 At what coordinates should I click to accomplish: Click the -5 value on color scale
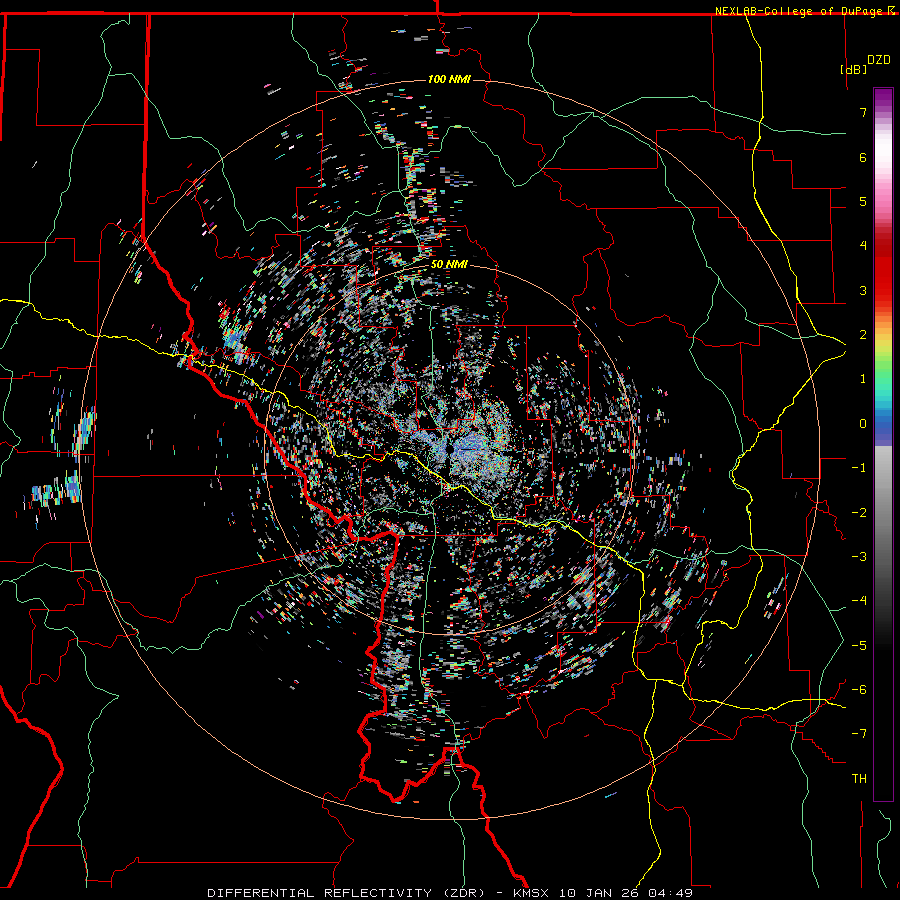[859, 646]
